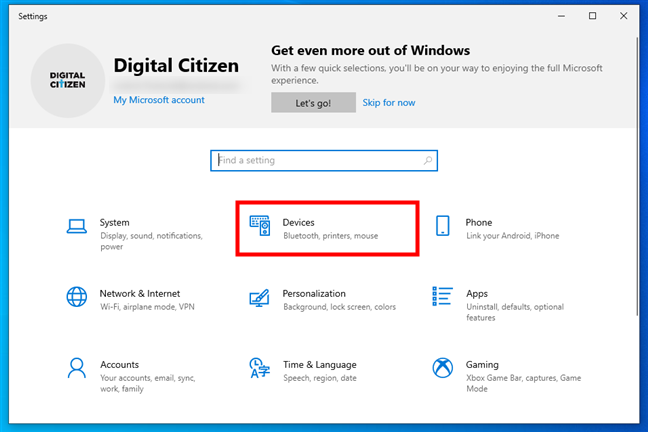Image resolution: width=648 pixels, height=432 pixels.
Task: Click the Let's go! button
Action: click(x=313, y=103)
